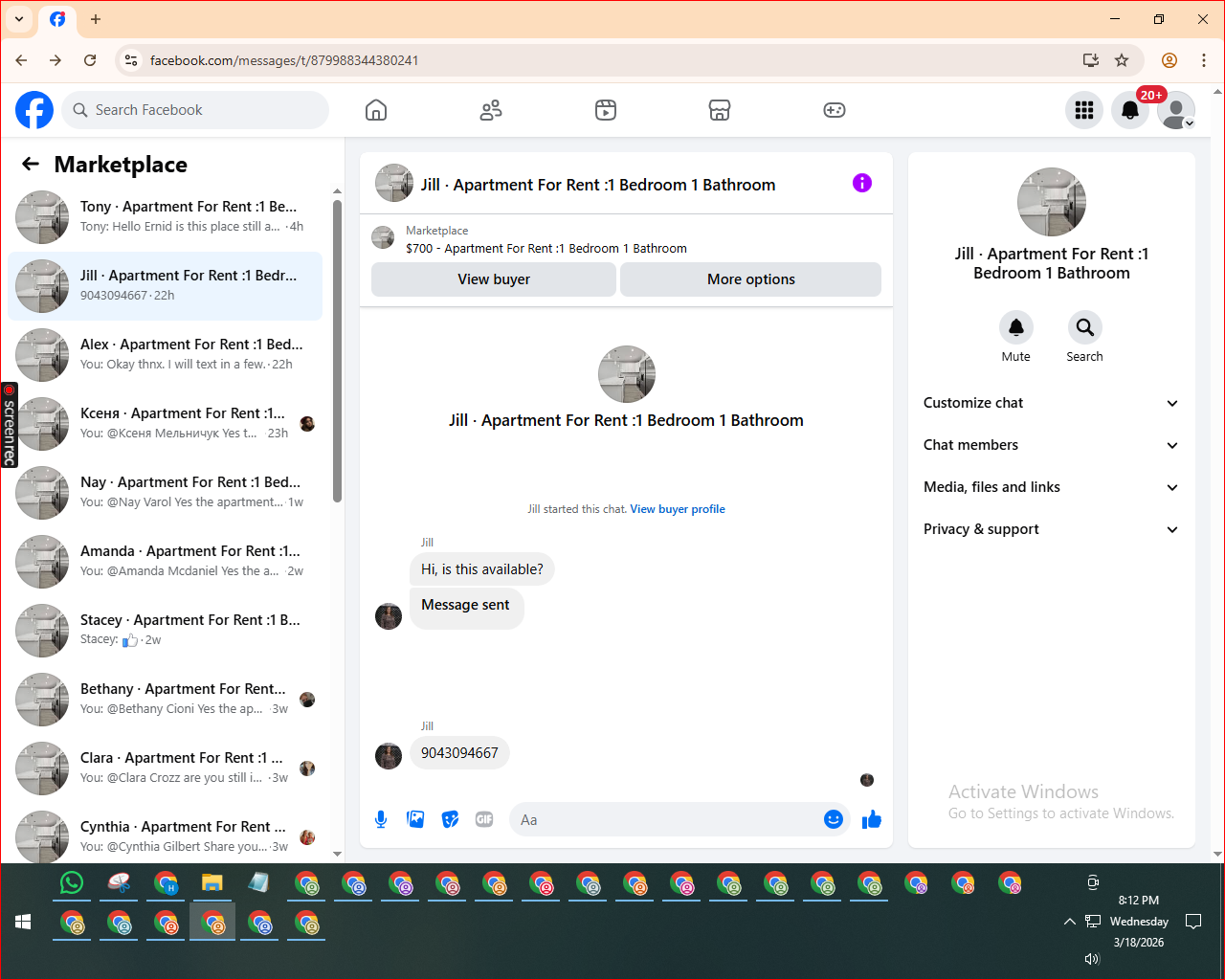Expand Chat members section
The image size is (1225, 980).
point(1051,445)
